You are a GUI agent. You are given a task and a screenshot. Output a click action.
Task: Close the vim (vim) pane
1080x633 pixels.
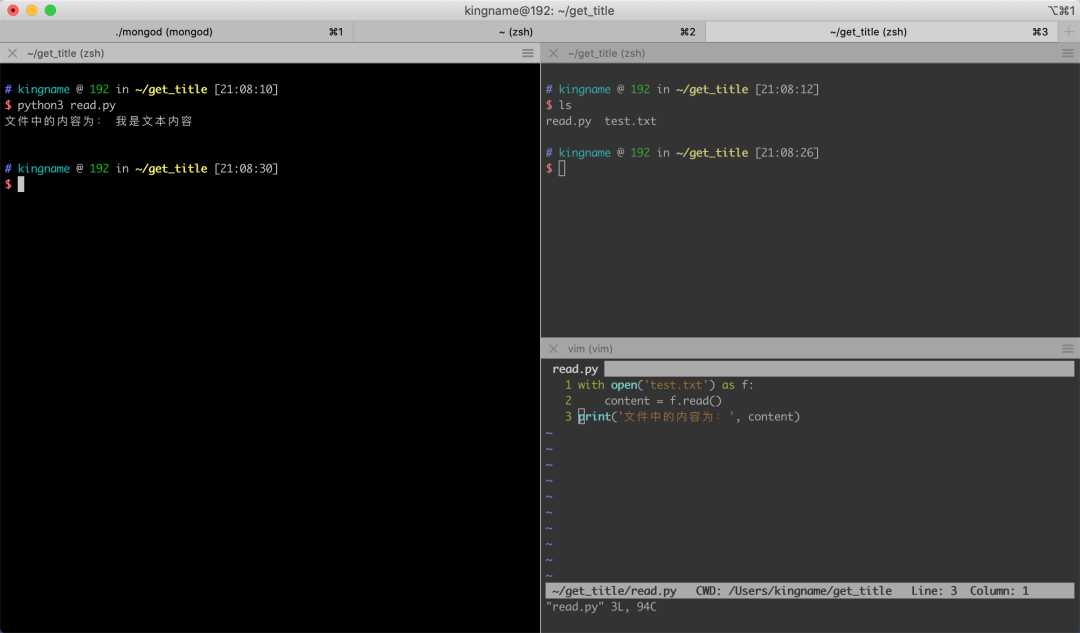click(553, 349)
